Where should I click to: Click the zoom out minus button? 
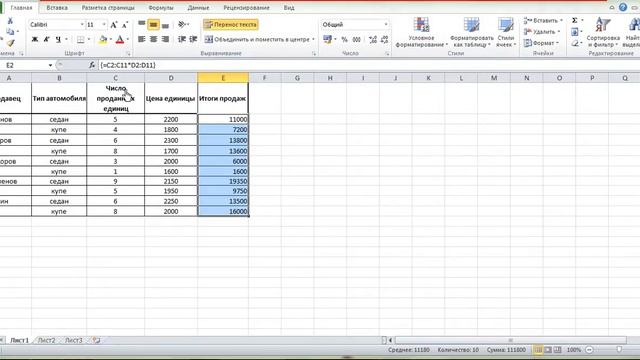[589, 350]
